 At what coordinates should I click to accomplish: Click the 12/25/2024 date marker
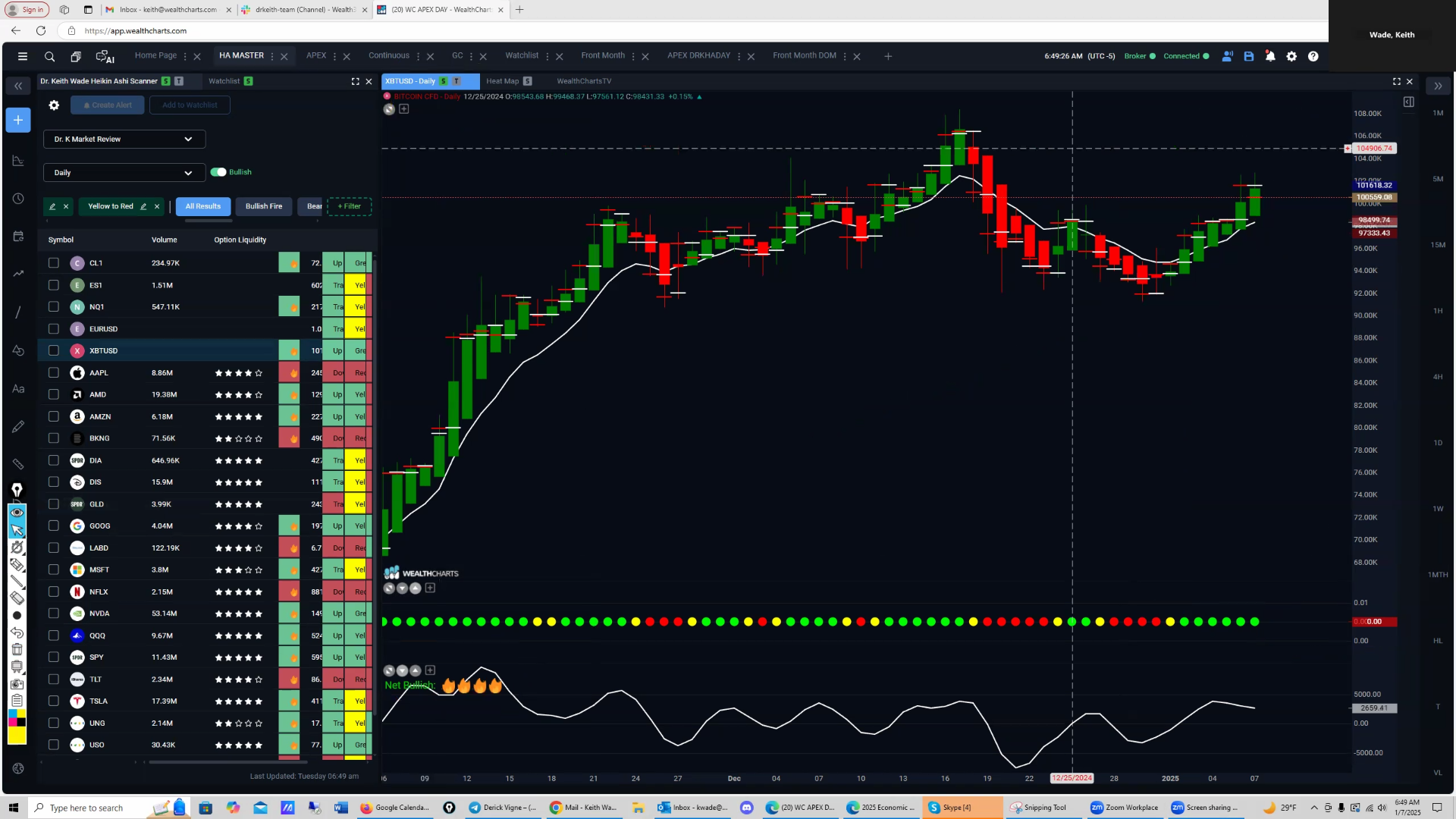coord(1072,778)
